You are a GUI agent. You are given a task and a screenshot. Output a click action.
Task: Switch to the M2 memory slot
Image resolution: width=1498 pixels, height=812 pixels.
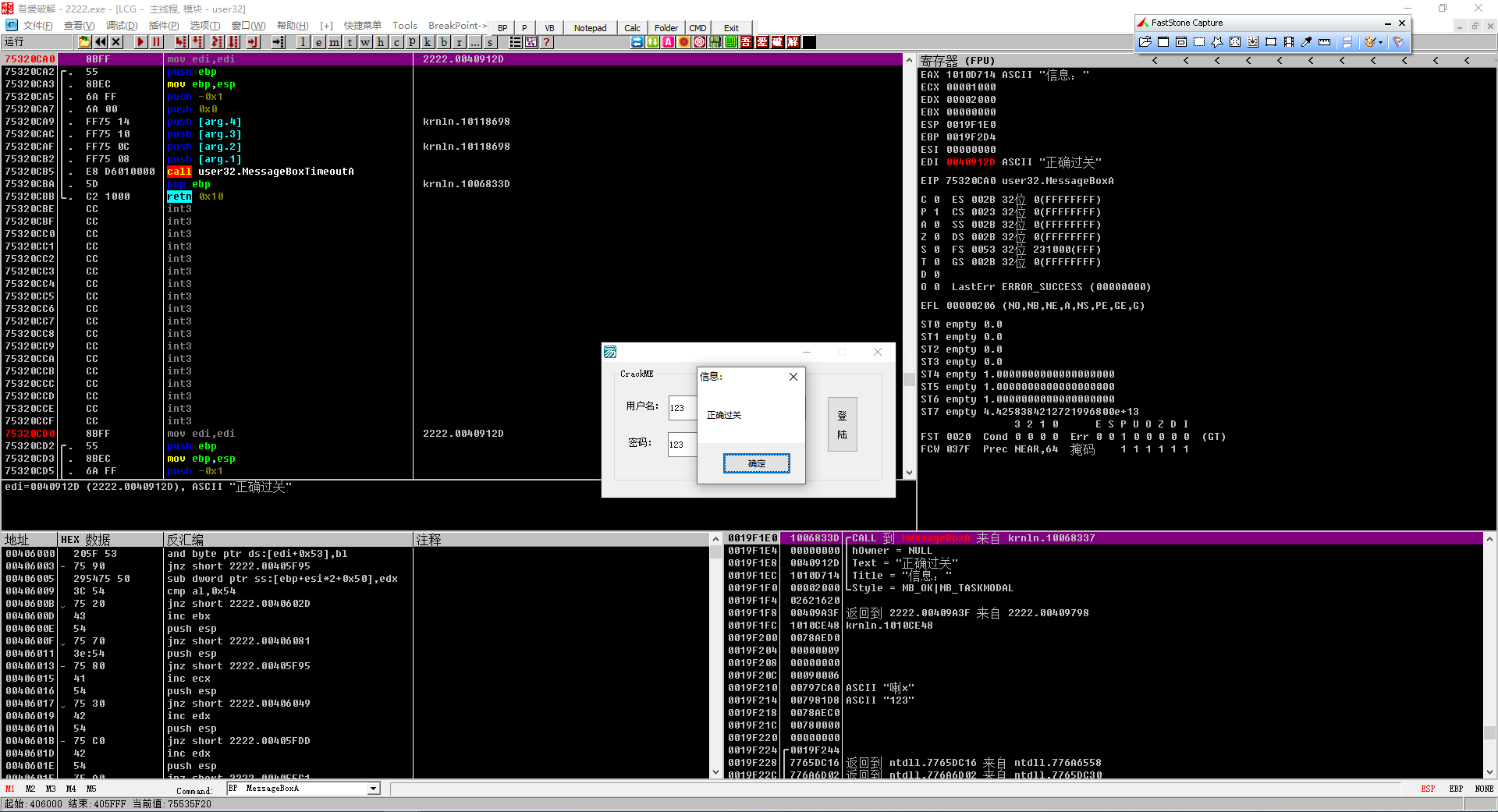click(x=30, y=789)
